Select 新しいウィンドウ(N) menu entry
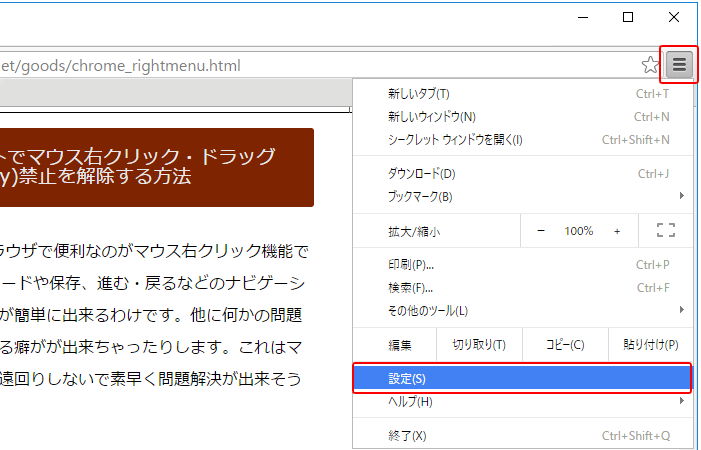Screen dimensions: 701x450 coord(523,117)
